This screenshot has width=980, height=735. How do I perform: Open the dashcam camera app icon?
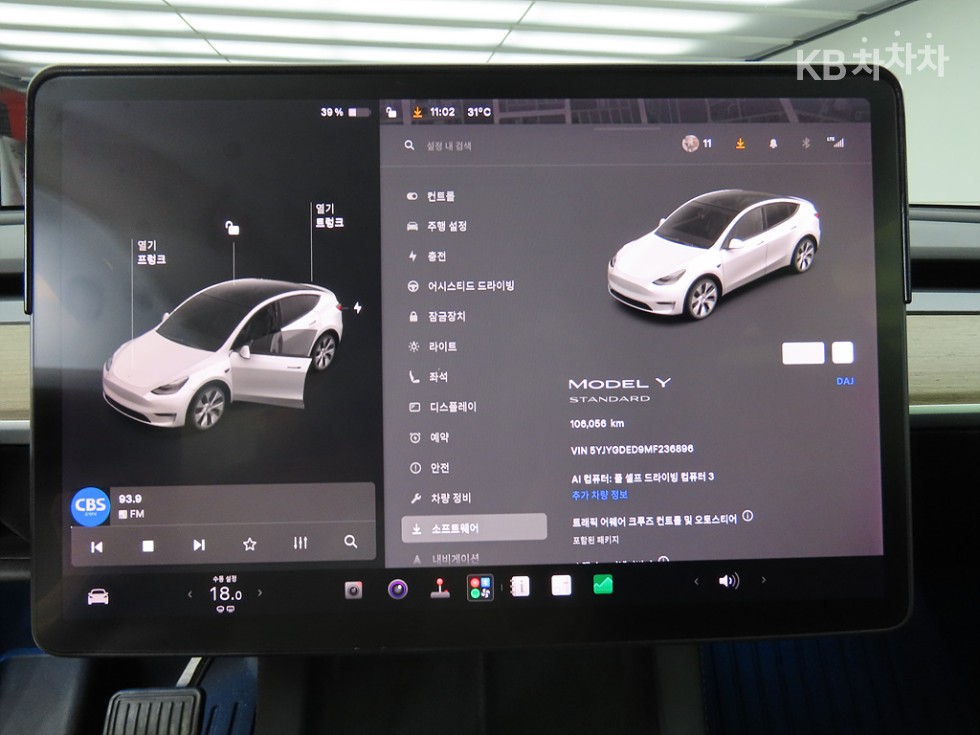click(353, 589)
